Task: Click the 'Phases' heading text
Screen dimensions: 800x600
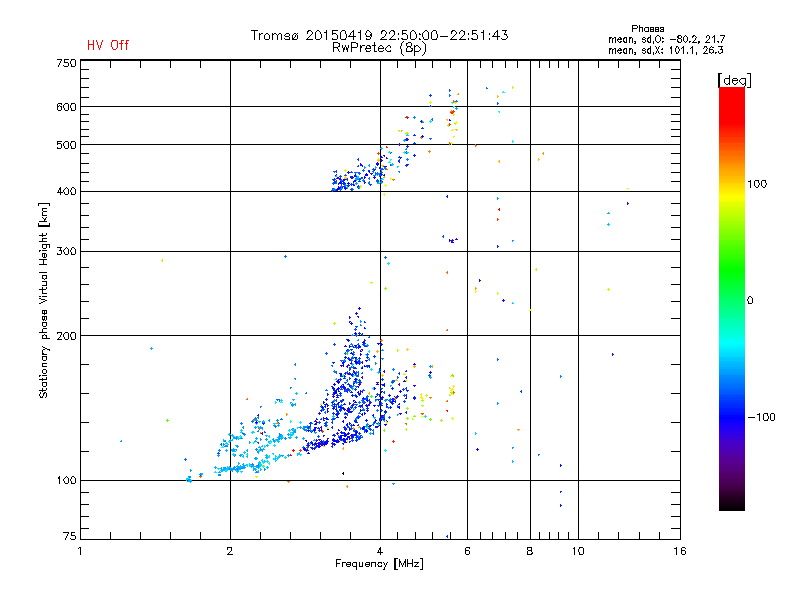Action: 647,29
